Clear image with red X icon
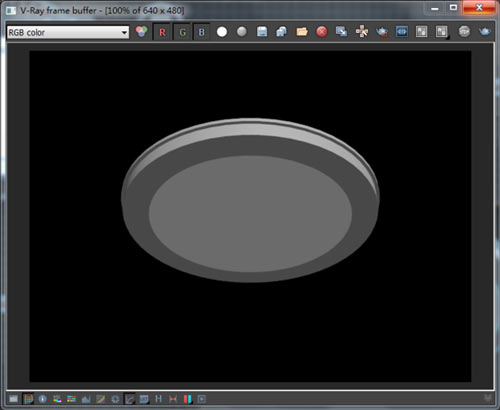 [x=322, y=32]
